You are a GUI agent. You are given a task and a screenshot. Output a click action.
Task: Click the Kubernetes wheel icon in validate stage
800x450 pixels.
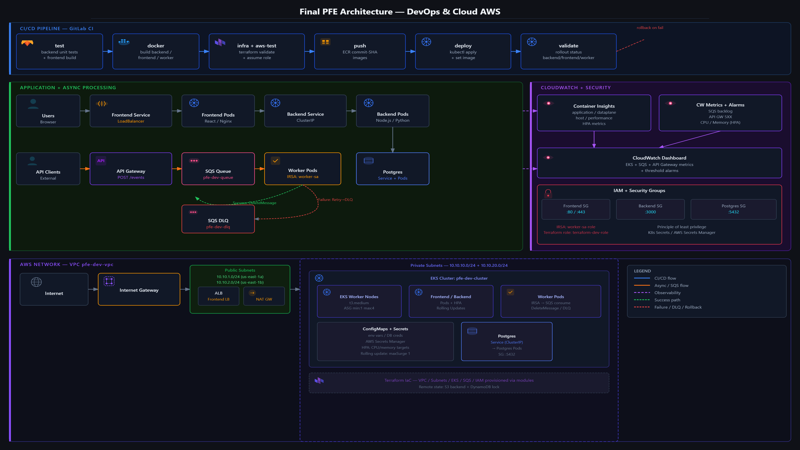click(532, 42)
